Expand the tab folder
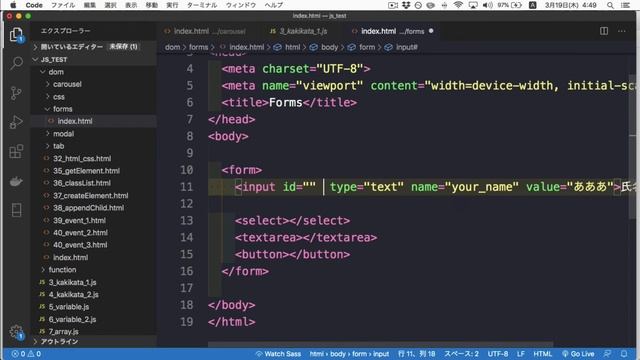This screenshot has height=360, width=640. click(x=93, y=146)
